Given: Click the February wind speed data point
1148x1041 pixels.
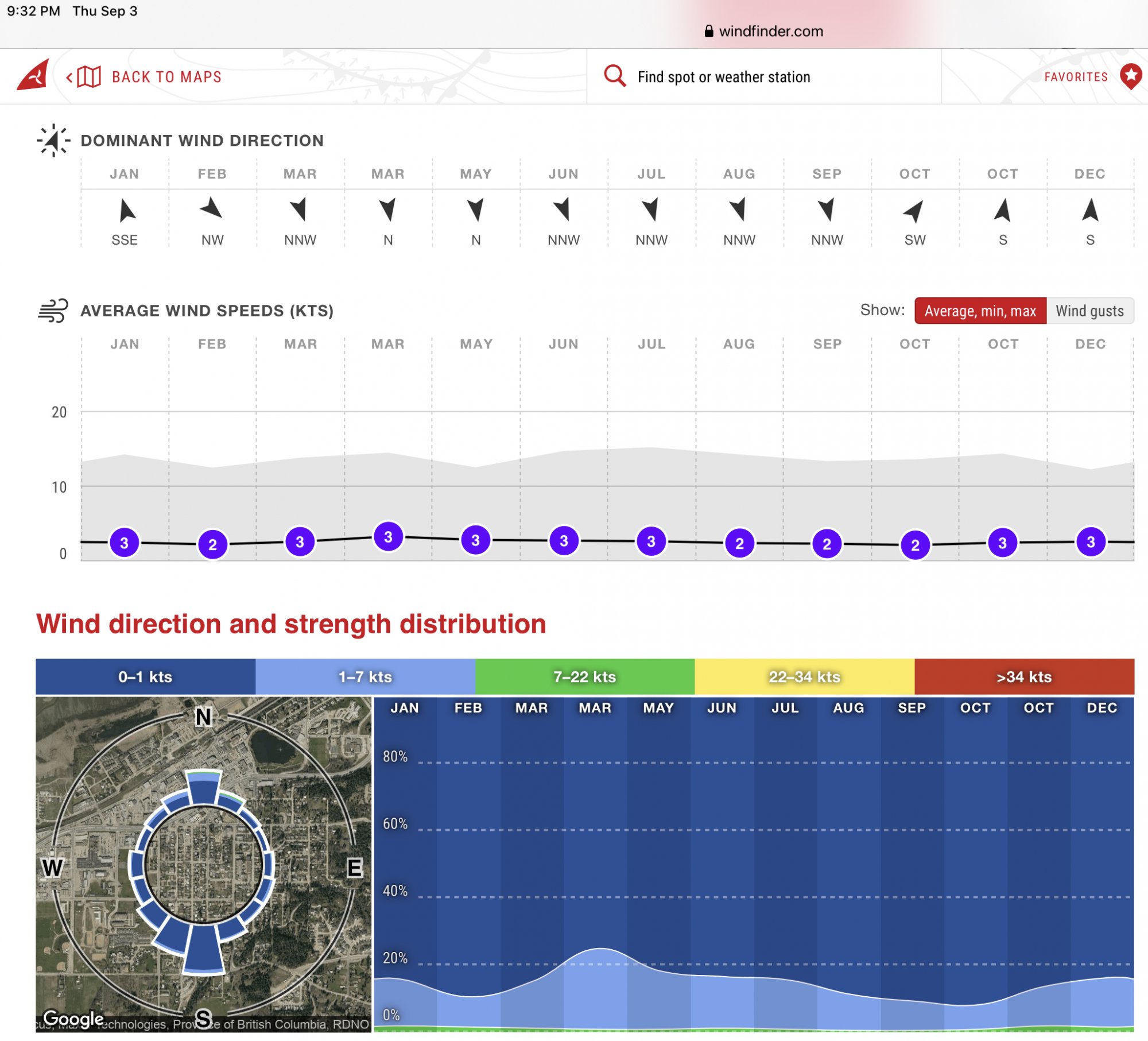Looking at the screenshot, I should (x=212, y=544).
